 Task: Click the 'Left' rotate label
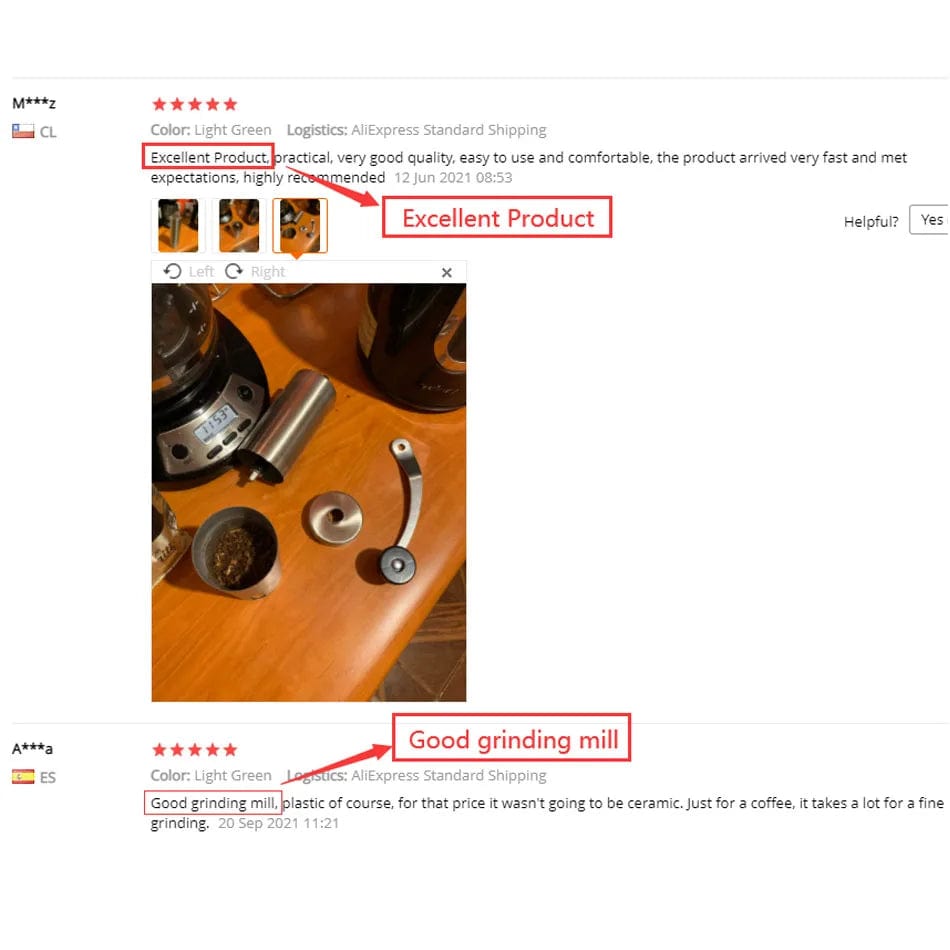(x=201, y=271)
